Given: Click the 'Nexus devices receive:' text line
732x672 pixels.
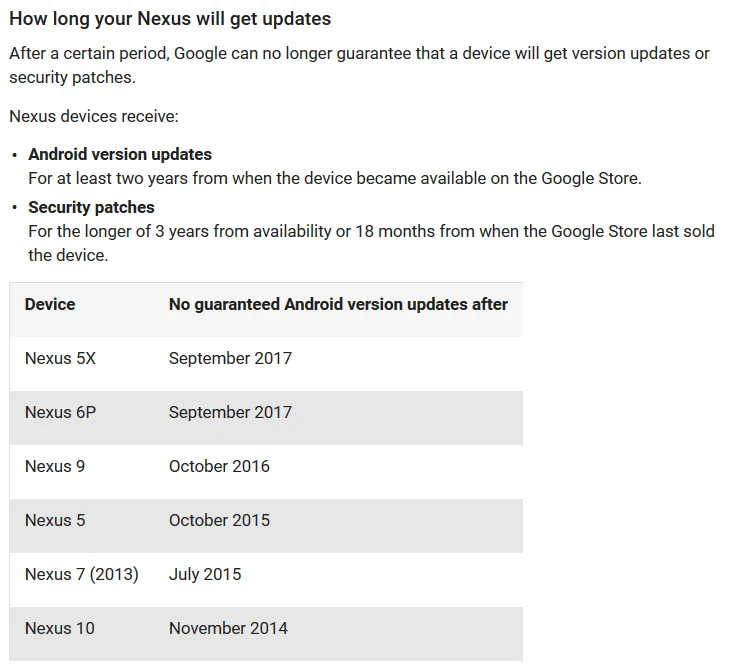Looking at the screenshot, I should pyautogui.click(x=94, y=116).
